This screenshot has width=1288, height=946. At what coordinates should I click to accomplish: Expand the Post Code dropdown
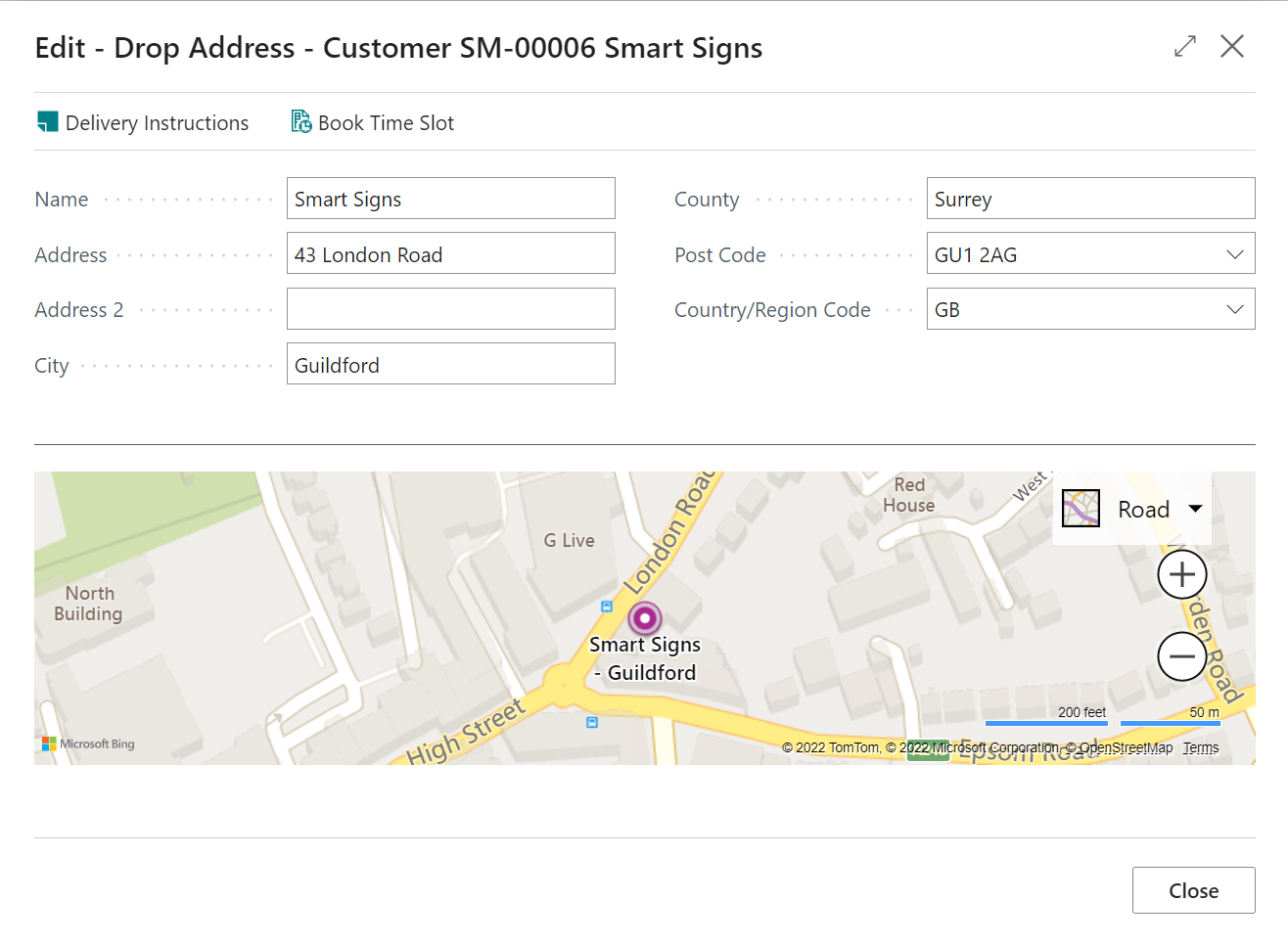point(1235,254)
